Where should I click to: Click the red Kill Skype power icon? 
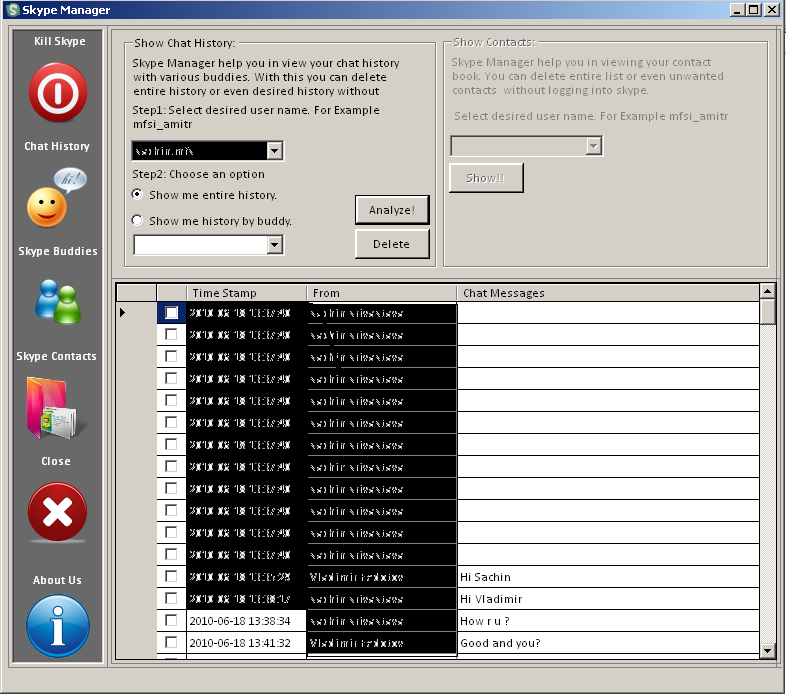tap(58, 93)
